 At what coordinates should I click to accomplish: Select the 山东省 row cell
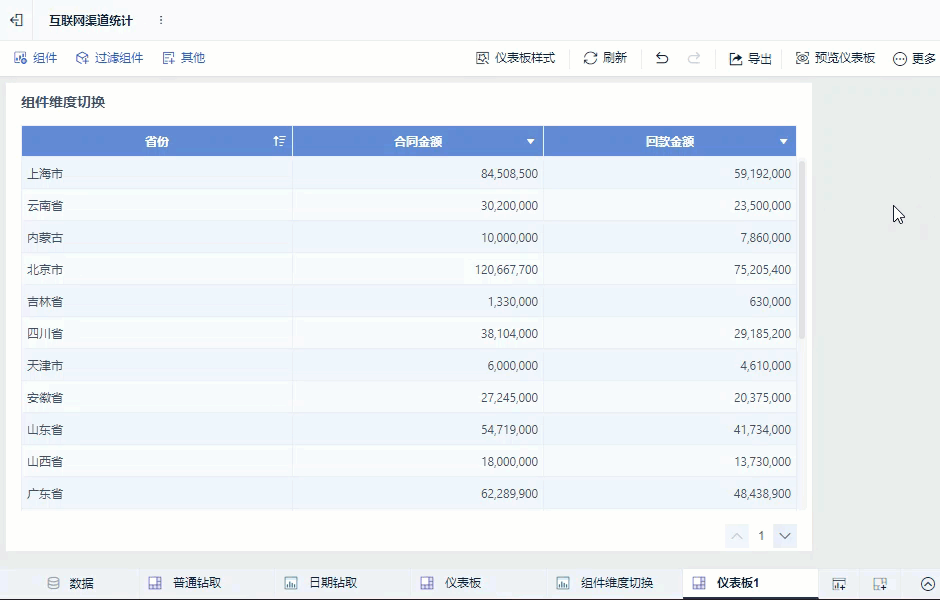pyautogui.click(x=157, y=430)
